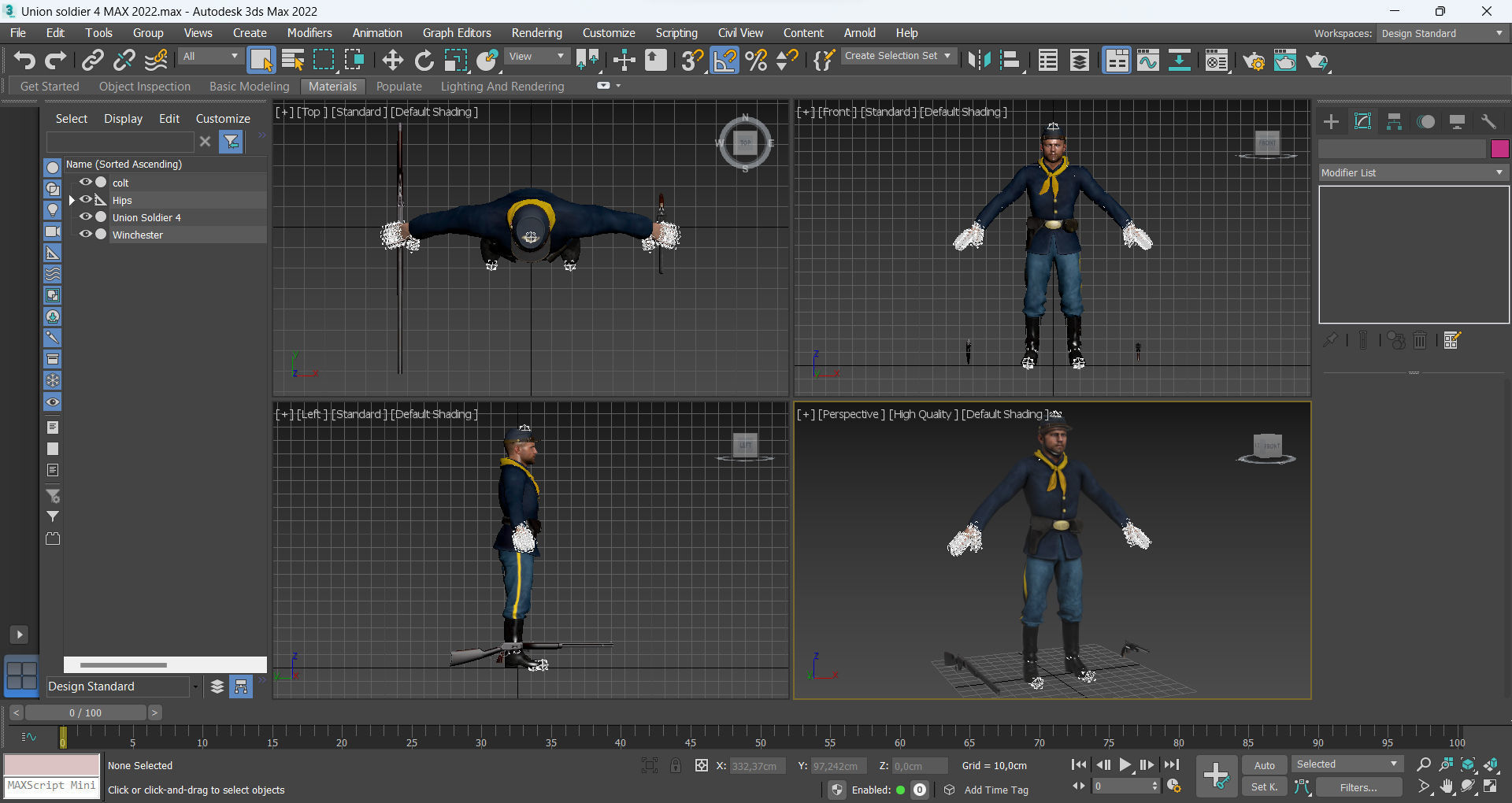Click the Top viewport ViewCube compass
Image resolution: width=1512 pixels, height=803 pixels.
click(745, 142)
